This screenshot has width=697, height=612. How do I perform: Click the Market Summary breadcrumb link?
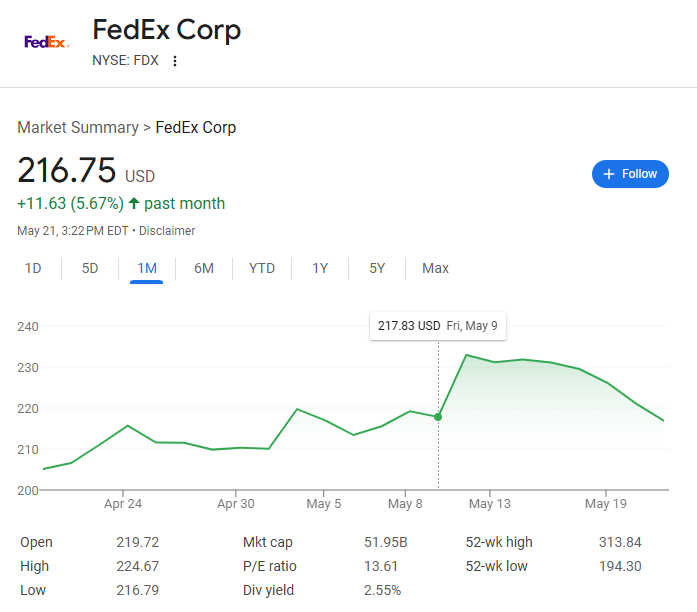pyautogui.click(x=77, y=127)
